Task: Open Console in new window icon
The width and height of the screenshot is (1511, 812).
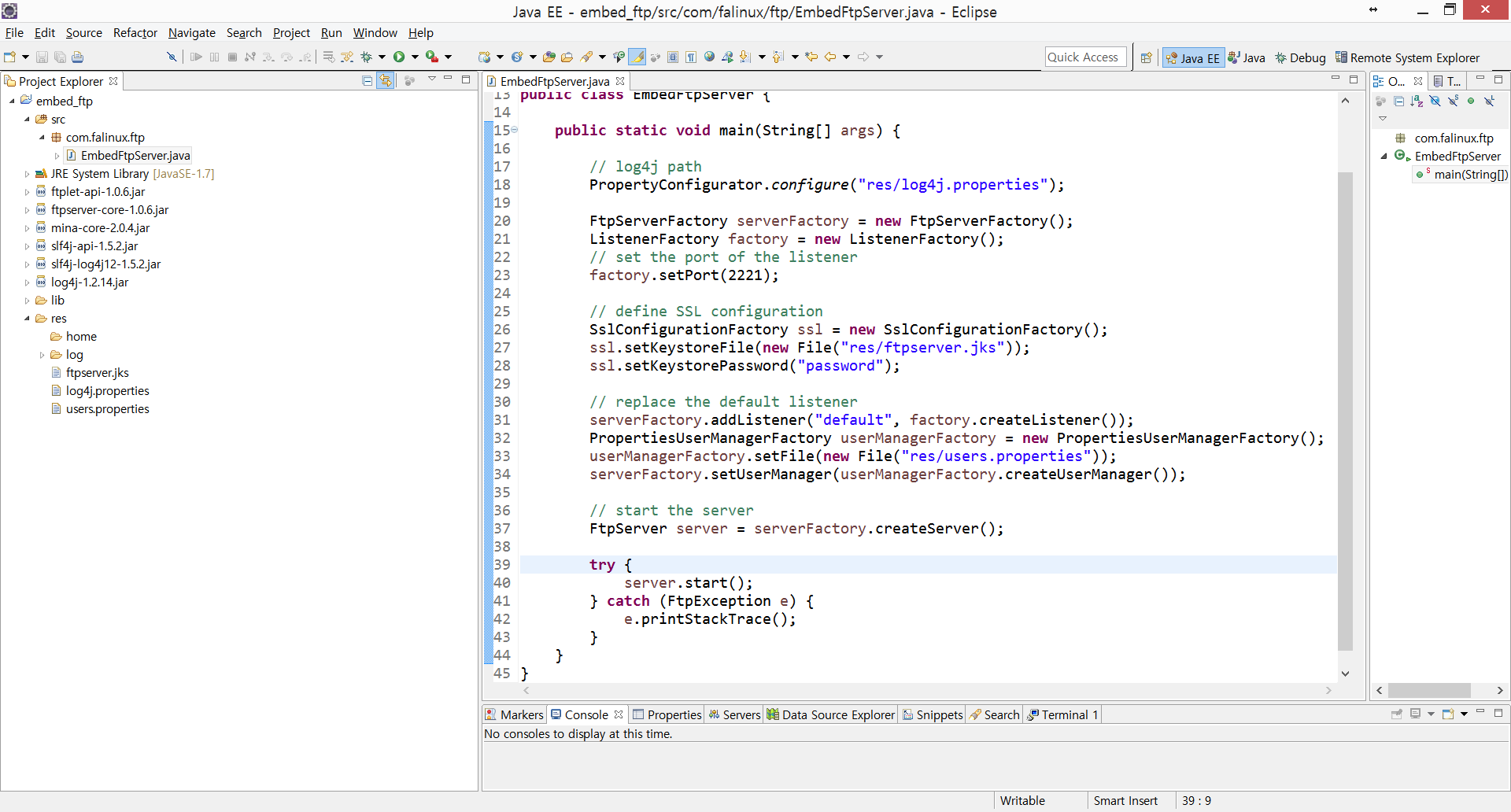Action: 1447,714
